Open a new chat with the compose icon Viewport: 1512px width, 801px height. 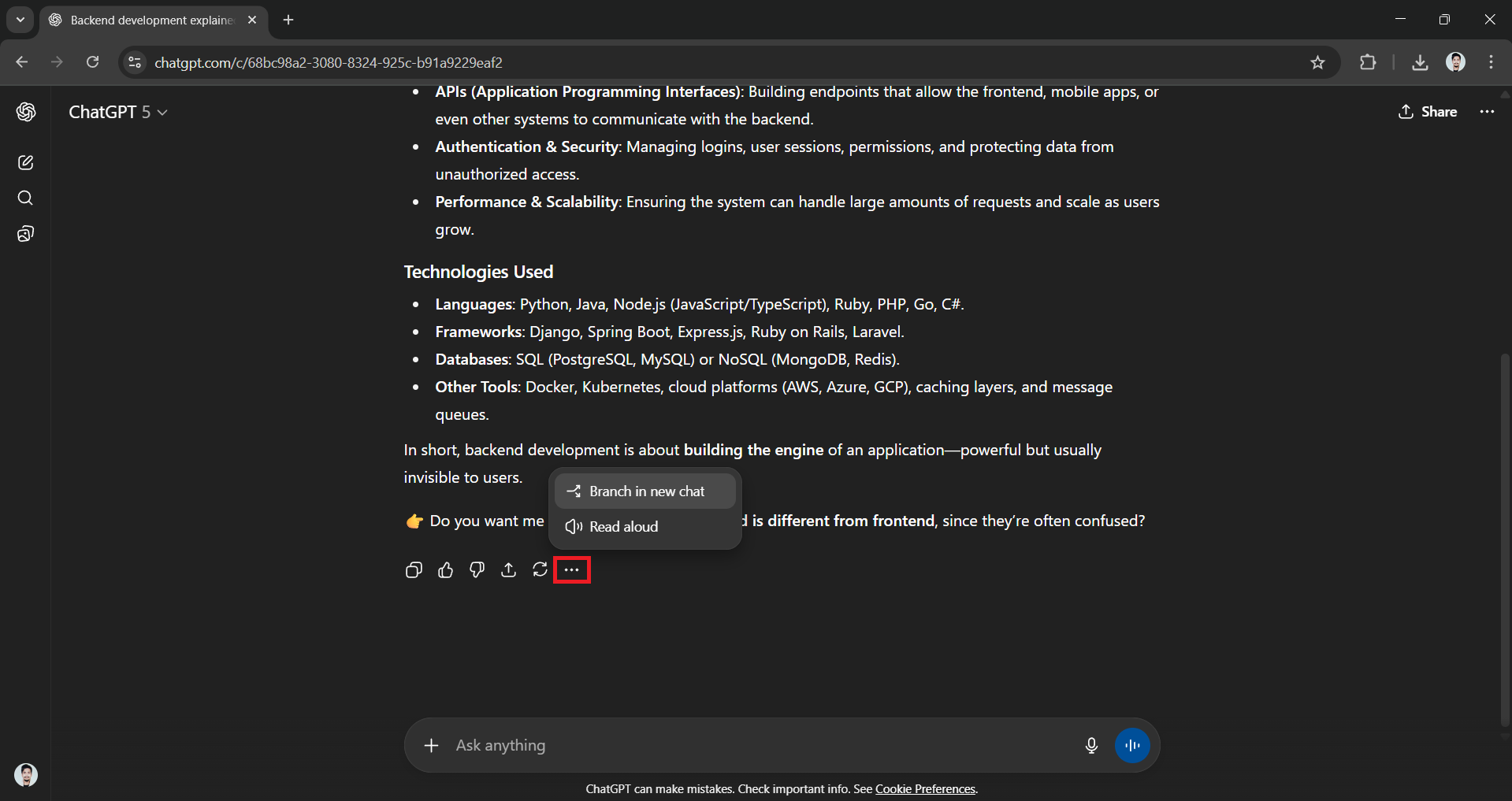point(26,162)
